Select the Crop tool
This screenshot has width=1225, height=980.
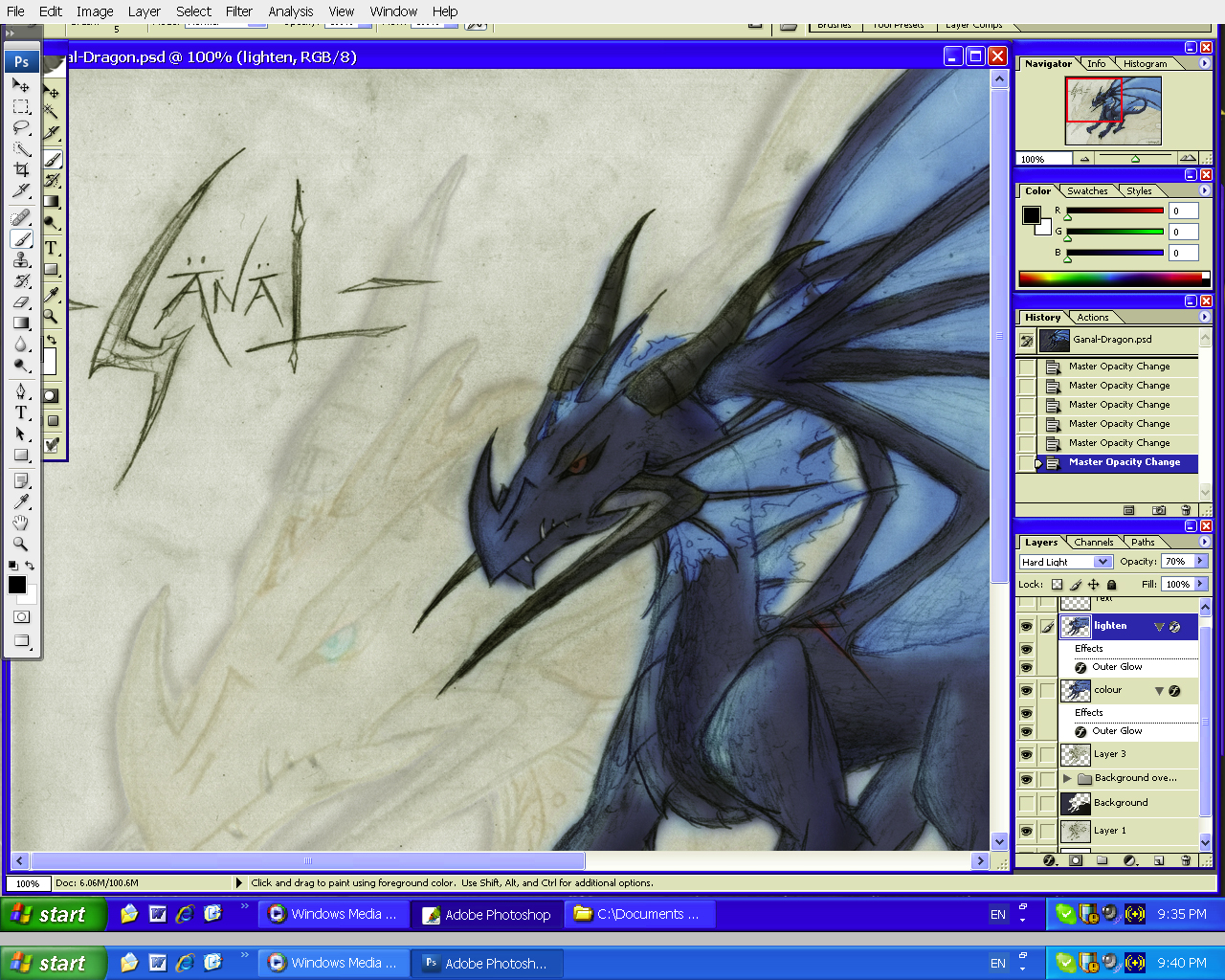(21, 169)
